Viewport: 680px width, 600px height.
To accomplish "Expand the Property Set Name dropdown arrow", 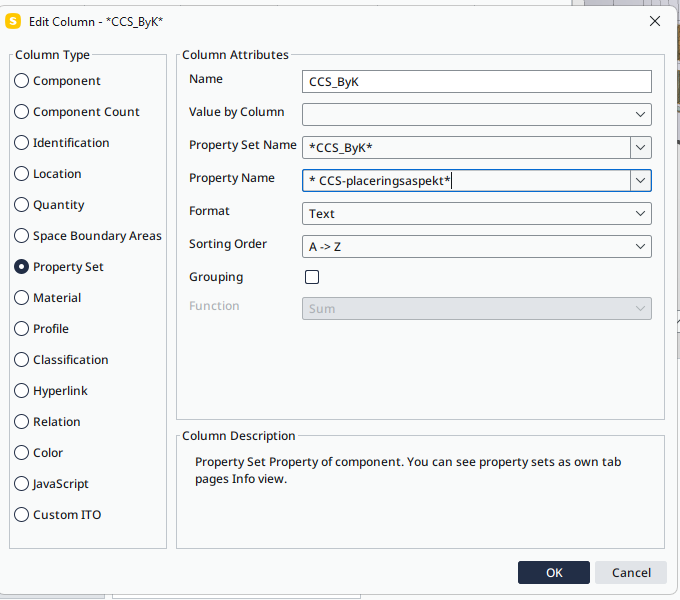I will tap(641, 147).
